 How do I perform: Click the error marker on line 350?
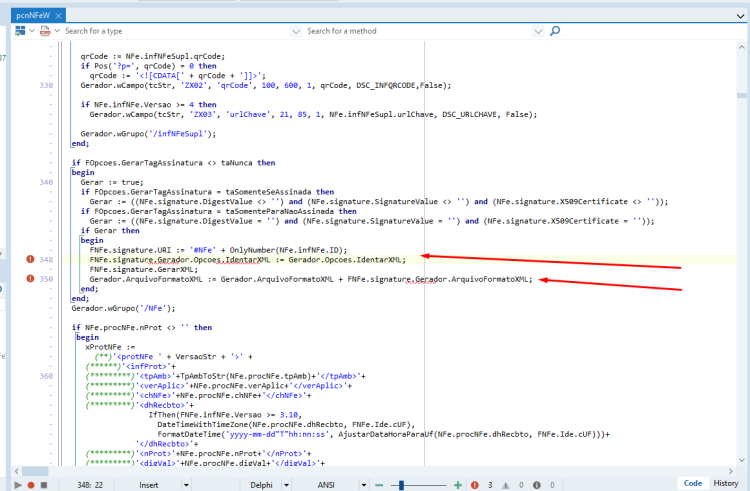pyautogui.click(x=30, y=278)
